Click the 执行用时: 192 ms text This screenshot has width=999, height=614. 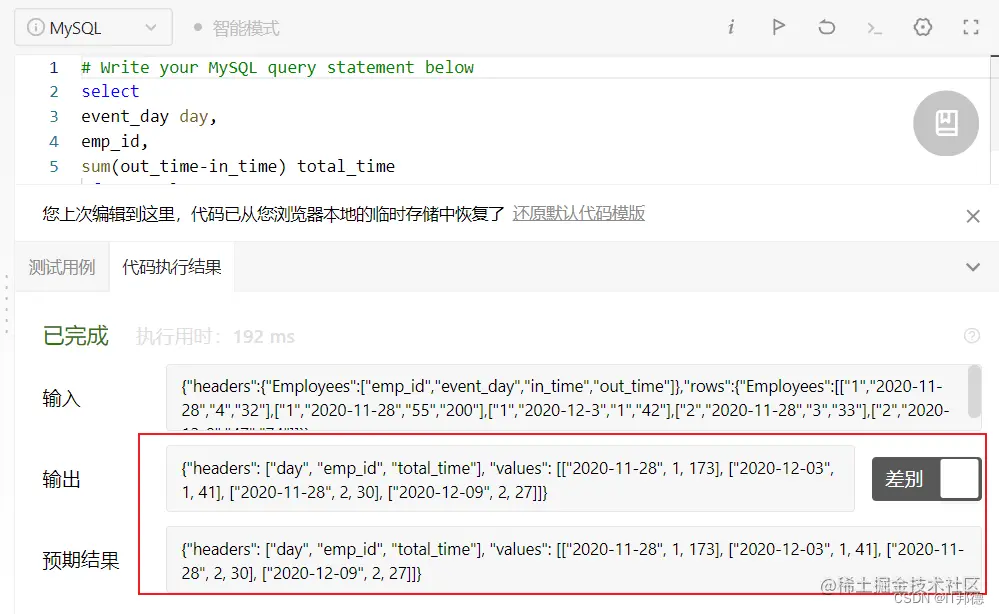pos(215,336)
